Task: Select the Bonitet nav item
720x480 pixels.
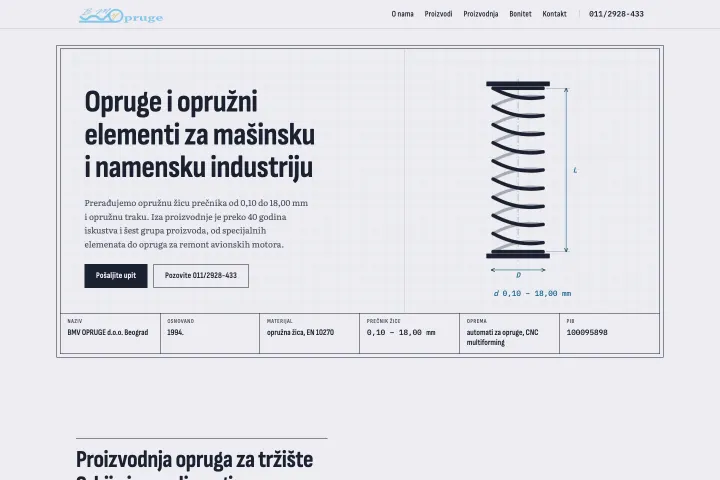Action: (520, 14)
